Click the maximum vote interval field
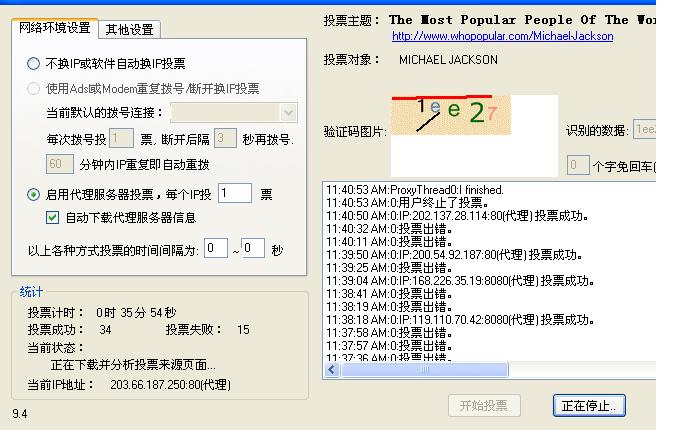 coord(253,248)
